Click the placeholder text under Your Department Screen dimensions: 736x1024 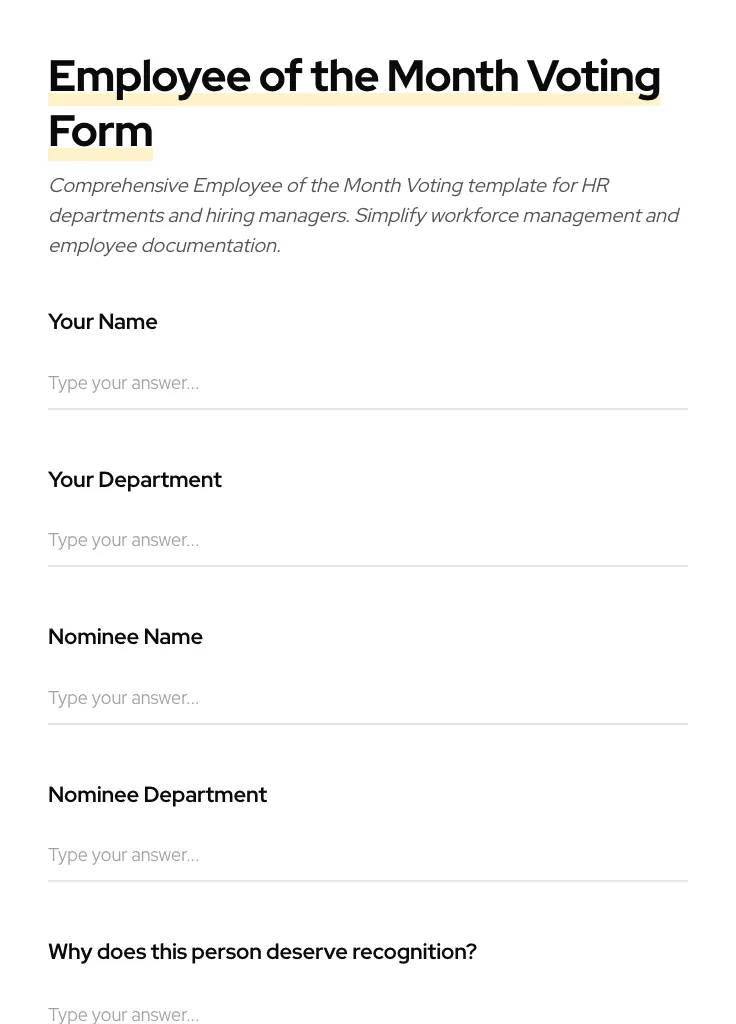(123, 540)
